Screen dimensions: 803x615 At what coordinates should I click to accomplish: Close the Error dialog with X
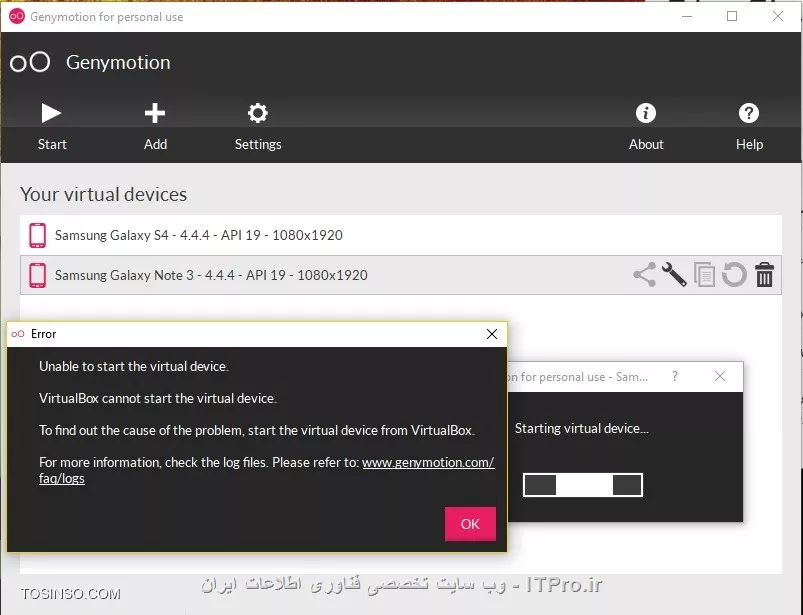(492, 334)
